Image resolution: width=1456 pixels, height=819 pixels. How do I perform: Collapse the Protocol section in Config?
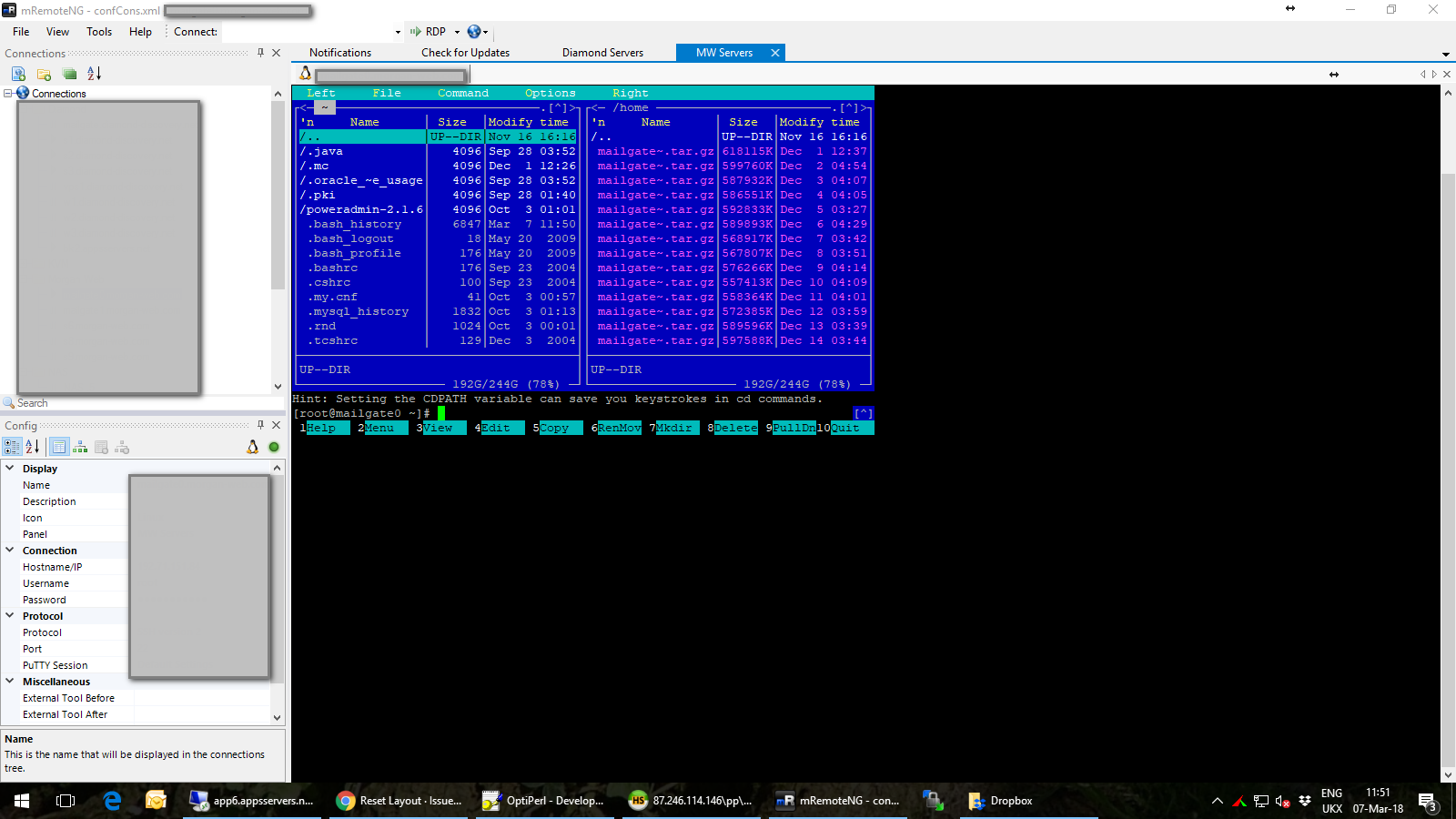11,616
